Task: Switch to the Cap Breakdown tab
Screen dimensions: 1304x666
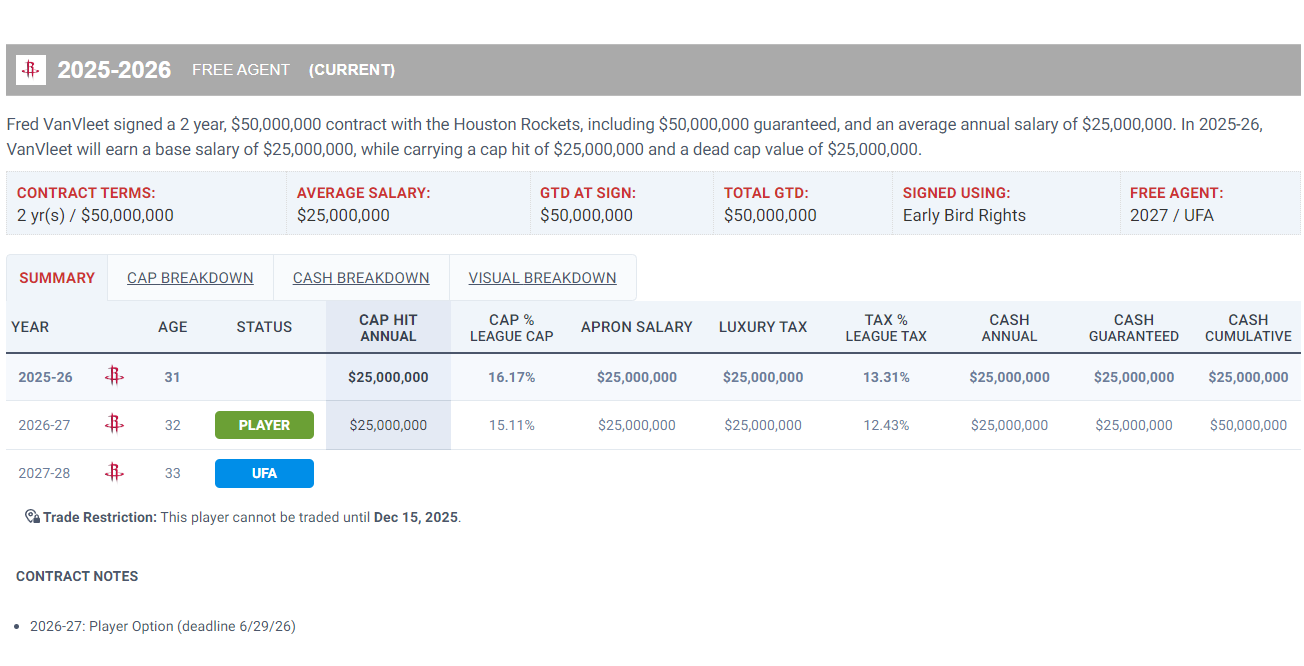Action: click(190, 278)
